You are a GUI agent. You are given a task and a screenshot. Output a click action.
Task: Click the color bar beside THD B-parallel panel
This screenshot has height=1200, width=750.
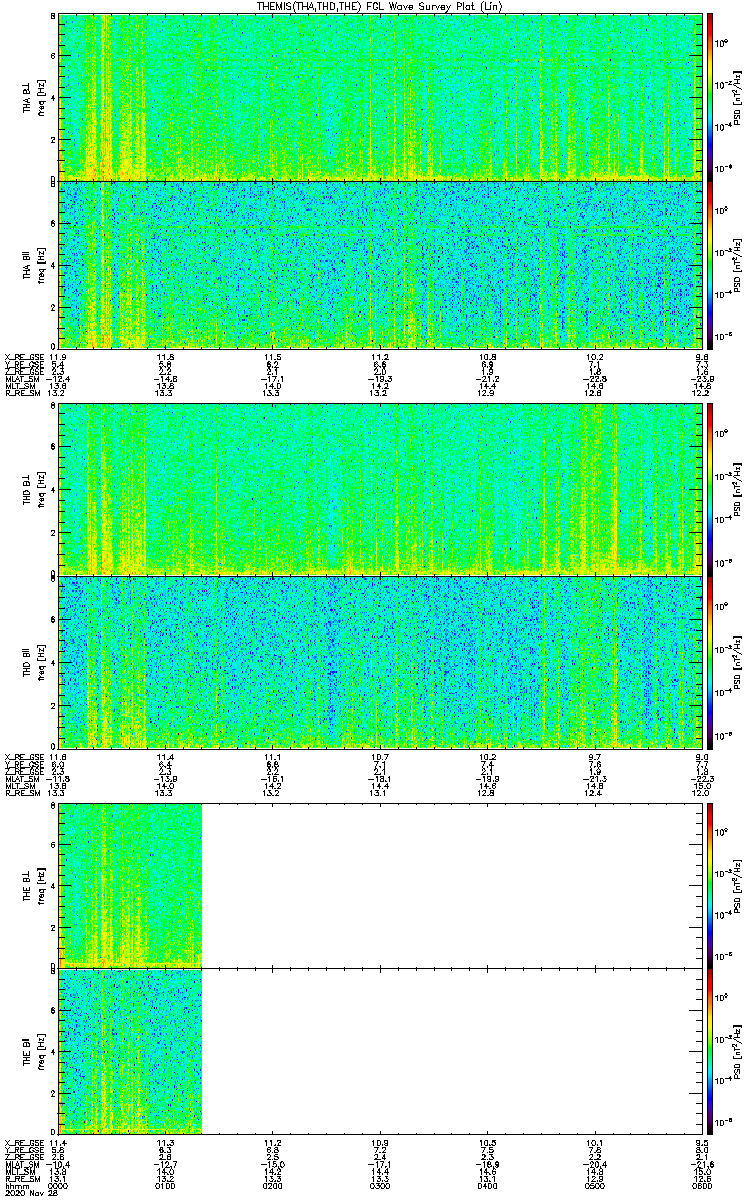[x=710, y=662]
